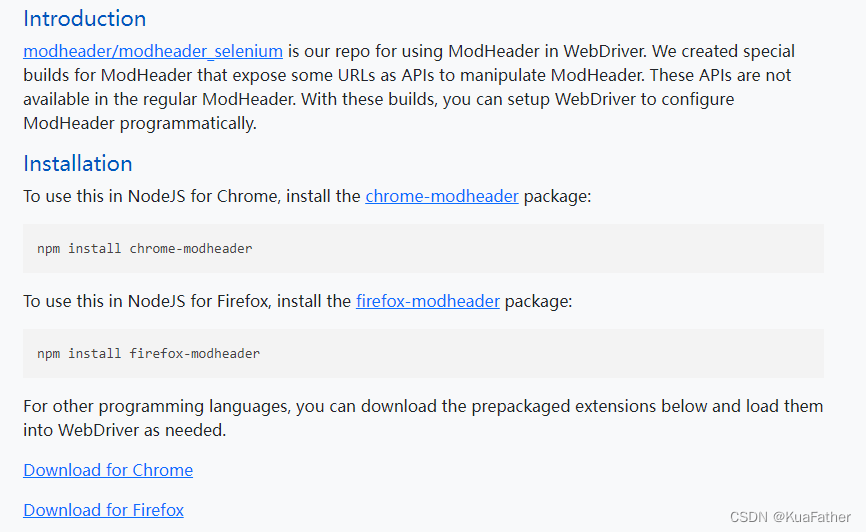Select the Installation heading

pyautogui.click(x=78, y=164)
